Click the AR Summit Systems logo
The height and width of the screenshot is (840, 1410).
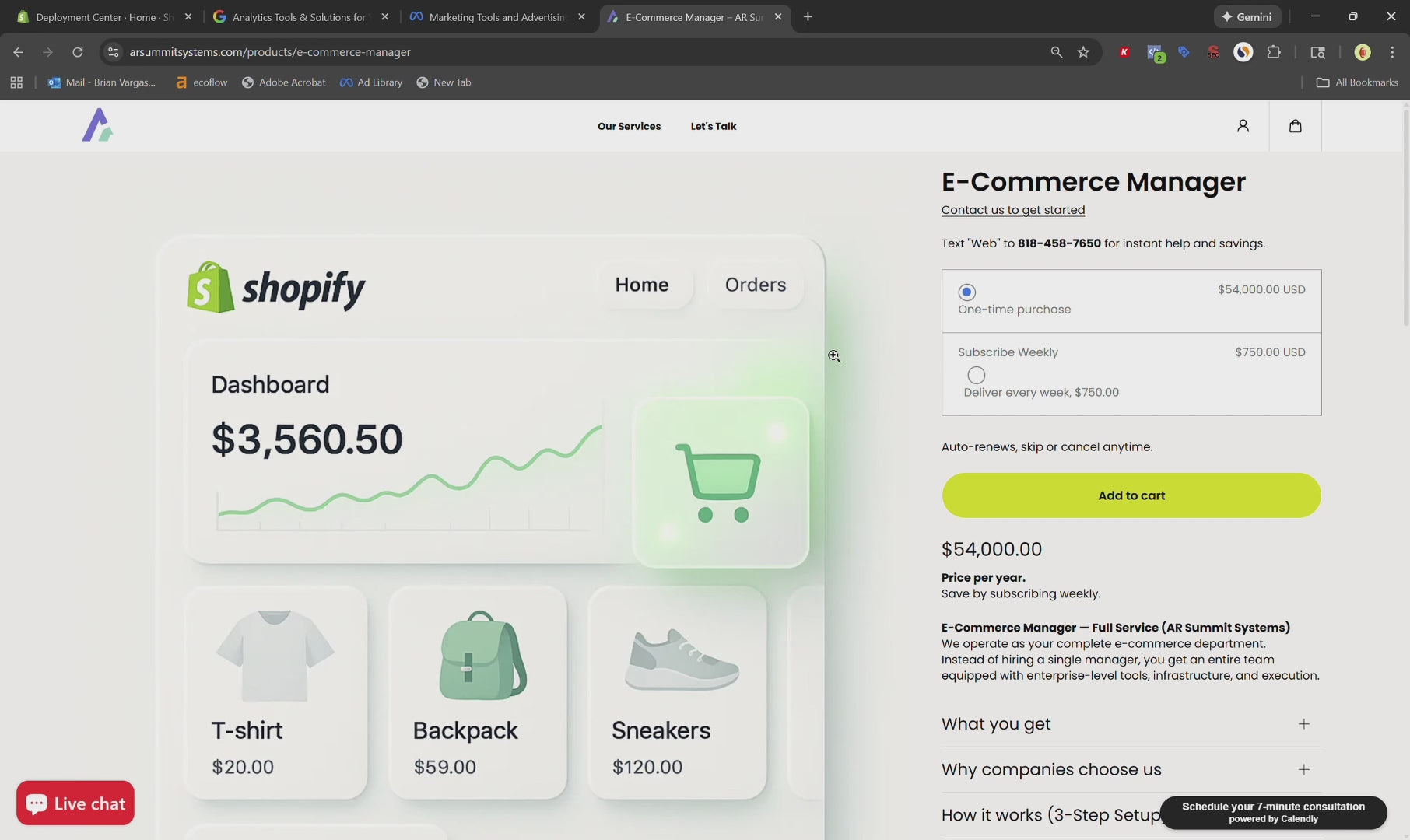(x=98, y=125)
